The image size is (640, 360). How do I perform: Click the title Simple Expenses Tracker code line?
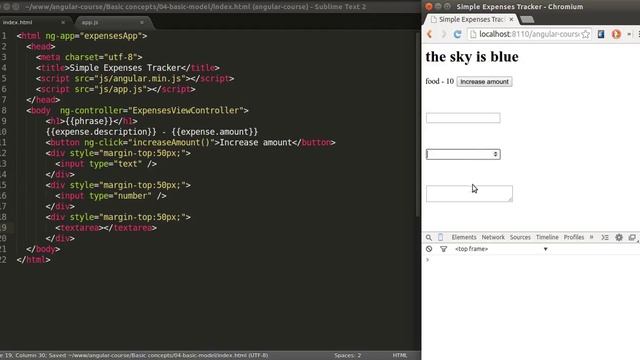[x=128, y=68]
